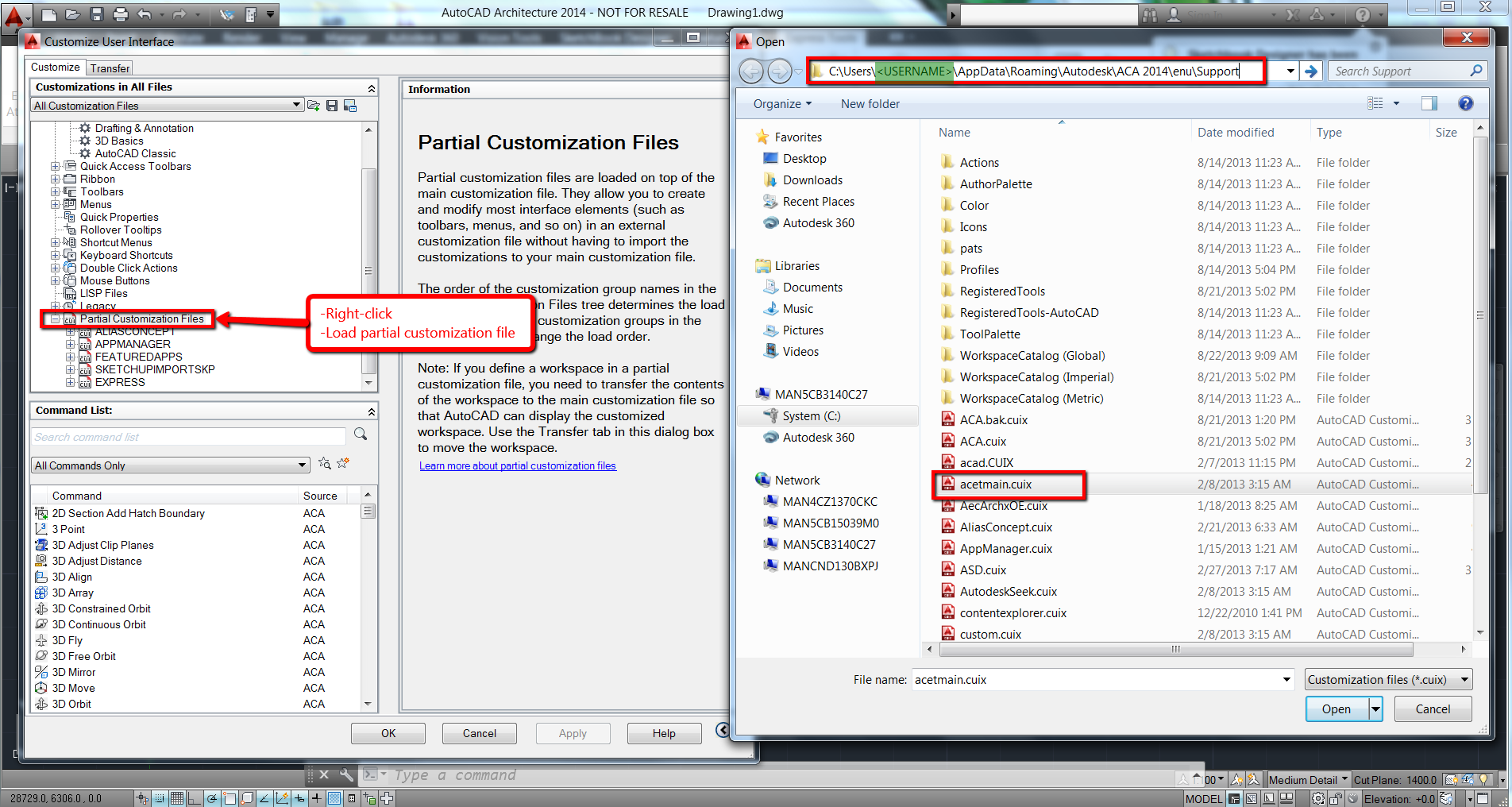
Task: Click the help question mark in Open dialog
Action: pyautogui.click(x=1466, y=103)
